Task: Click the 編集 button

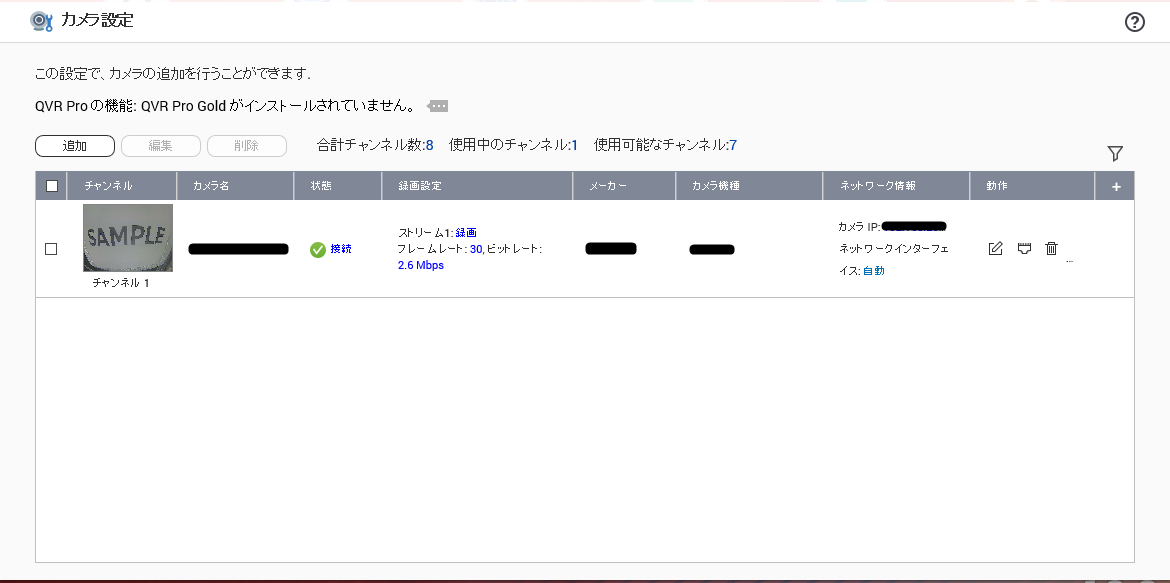Action: (160, 146)
